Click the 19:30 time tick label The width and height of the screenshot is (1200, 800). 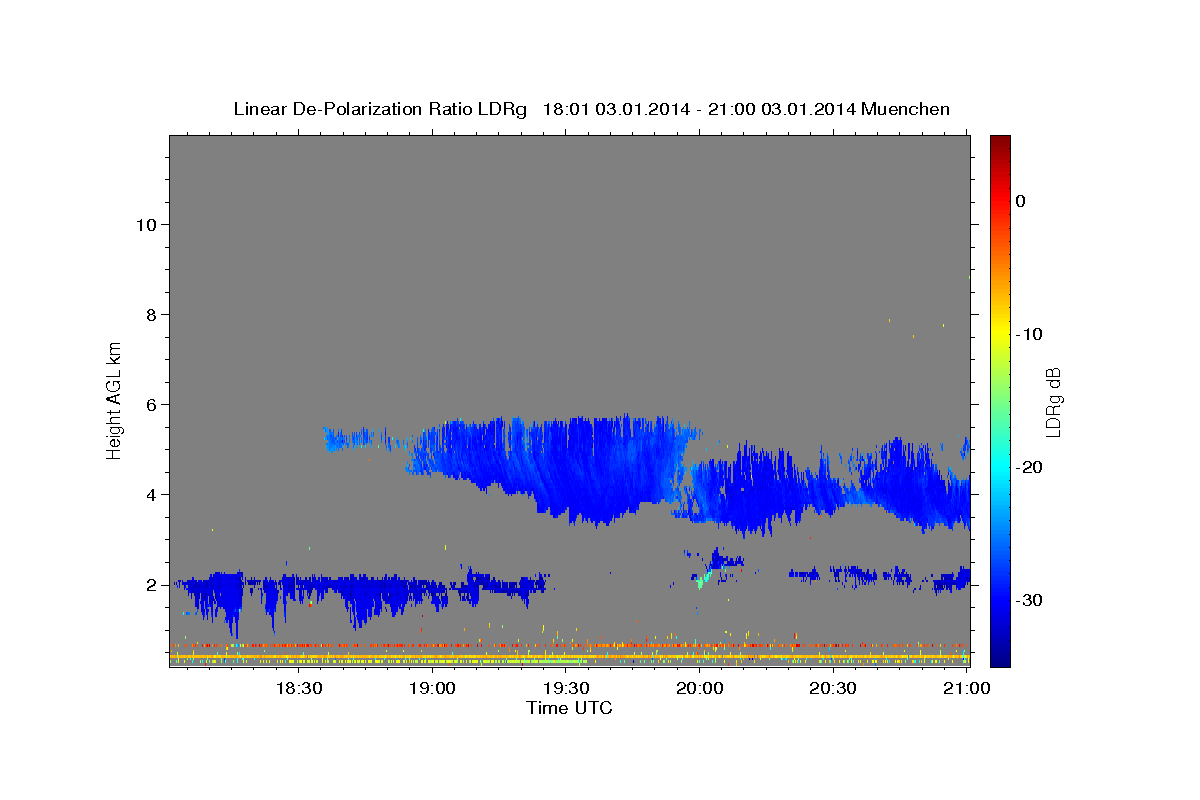tap(566, 688)
